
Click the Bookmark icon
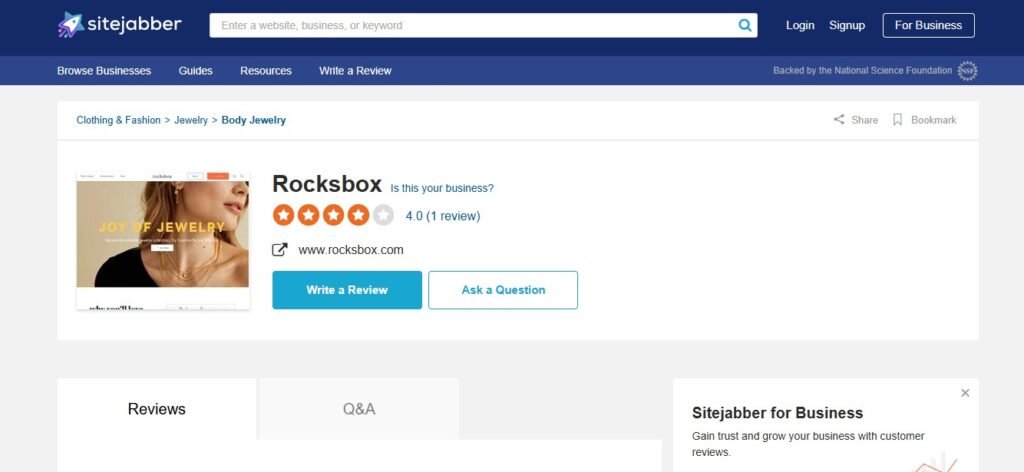[897, 119]
